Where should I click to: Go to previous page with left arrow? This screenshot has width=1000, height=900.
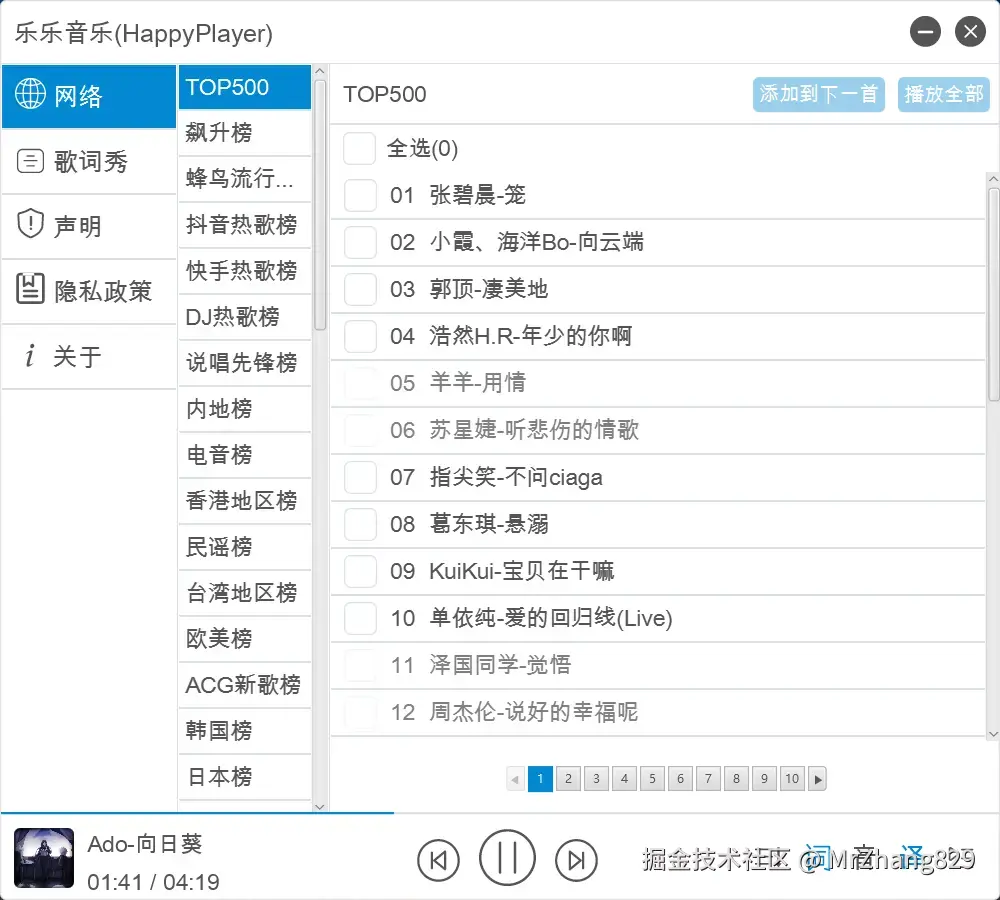[x=515, y=779]
